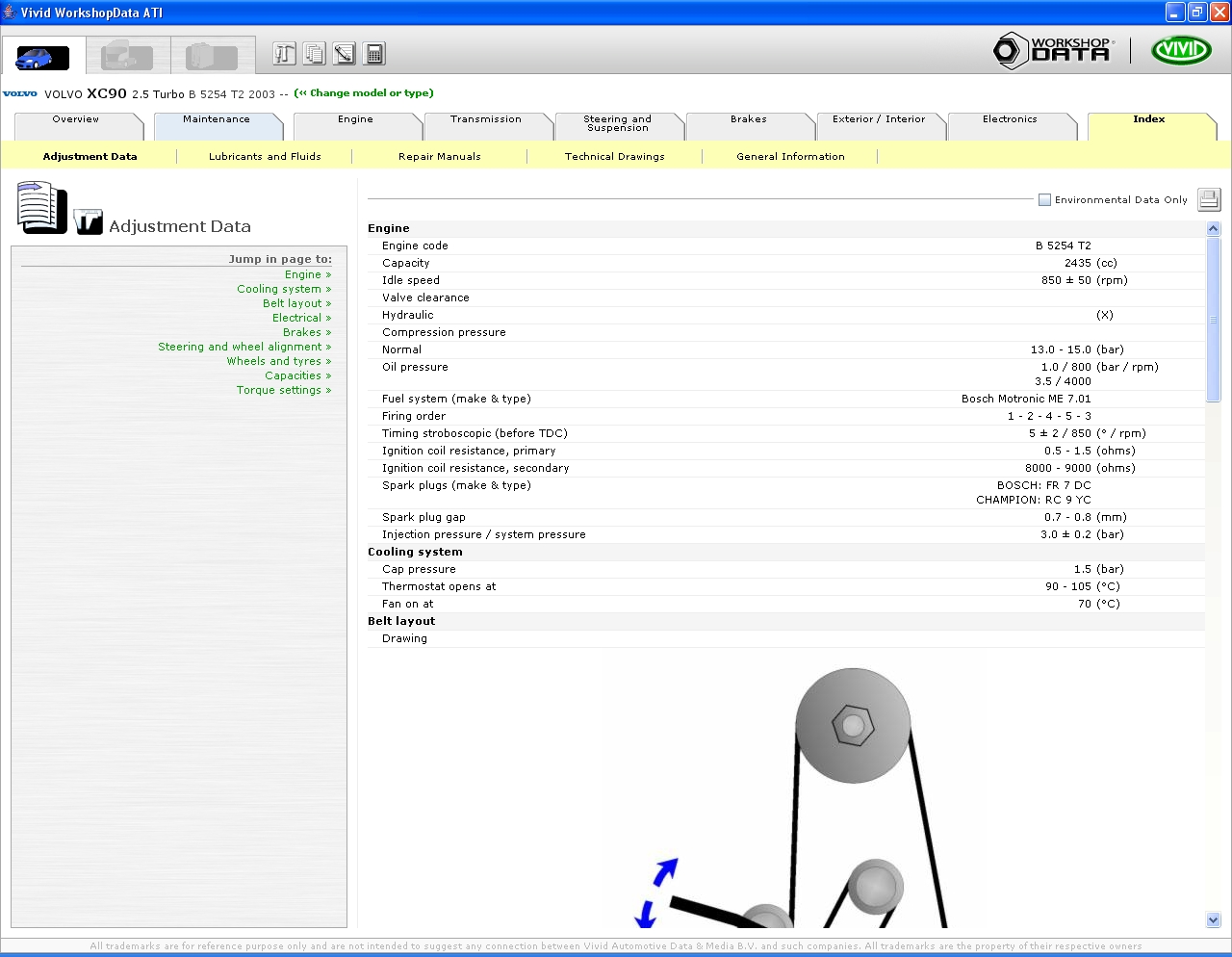Screen dimensions: 1232x957
Task: Jump to Steering and wheel alignment section
Action: point(244,347)
